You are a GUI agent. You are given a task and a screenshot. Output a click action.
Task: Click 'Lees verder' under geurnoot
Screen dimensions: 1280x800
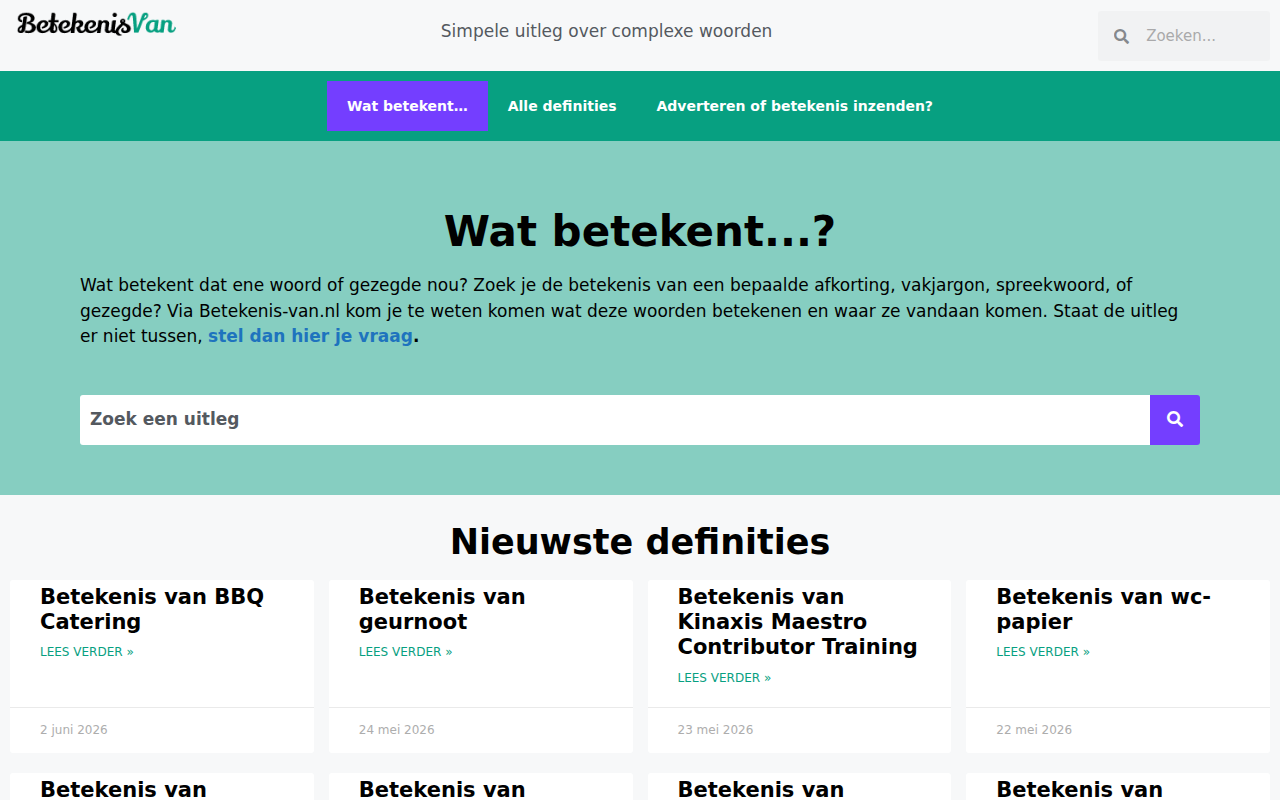(x=405, y=652)
